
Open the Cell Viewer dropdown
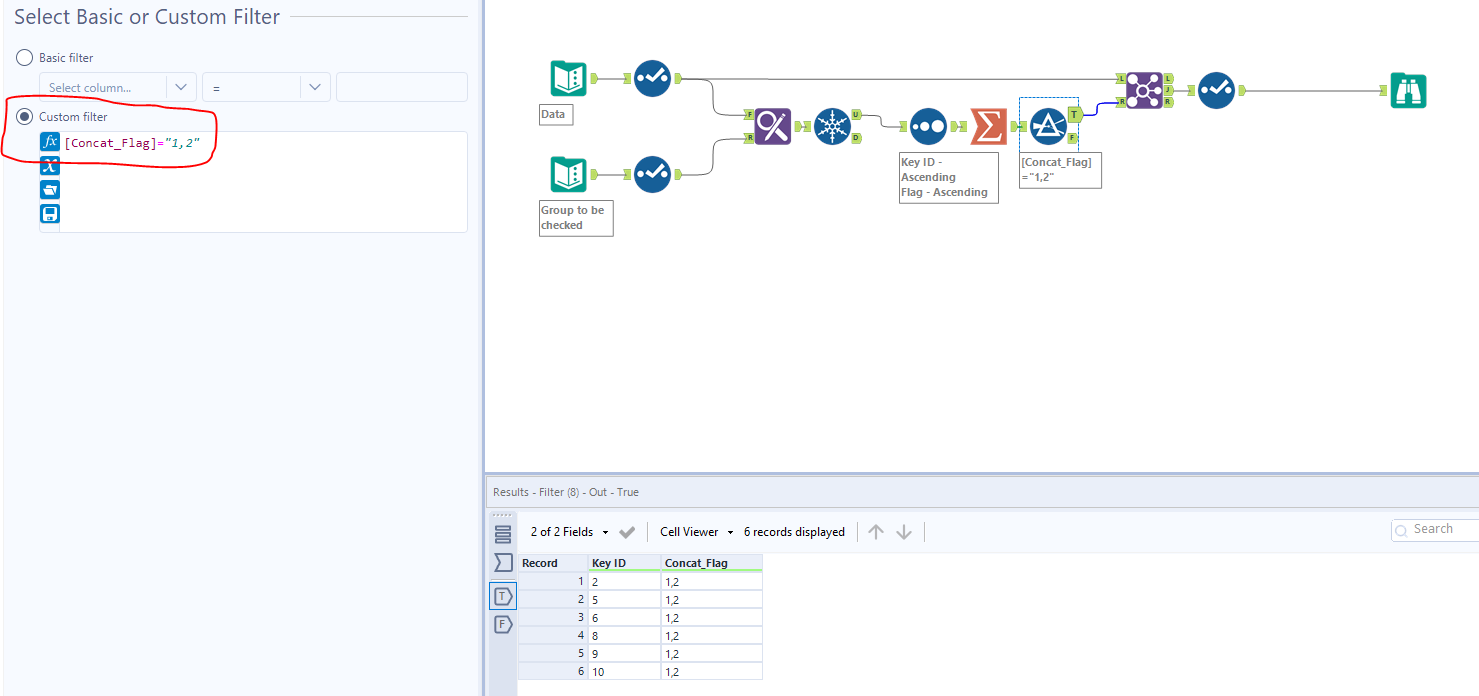tap(695, 531)
